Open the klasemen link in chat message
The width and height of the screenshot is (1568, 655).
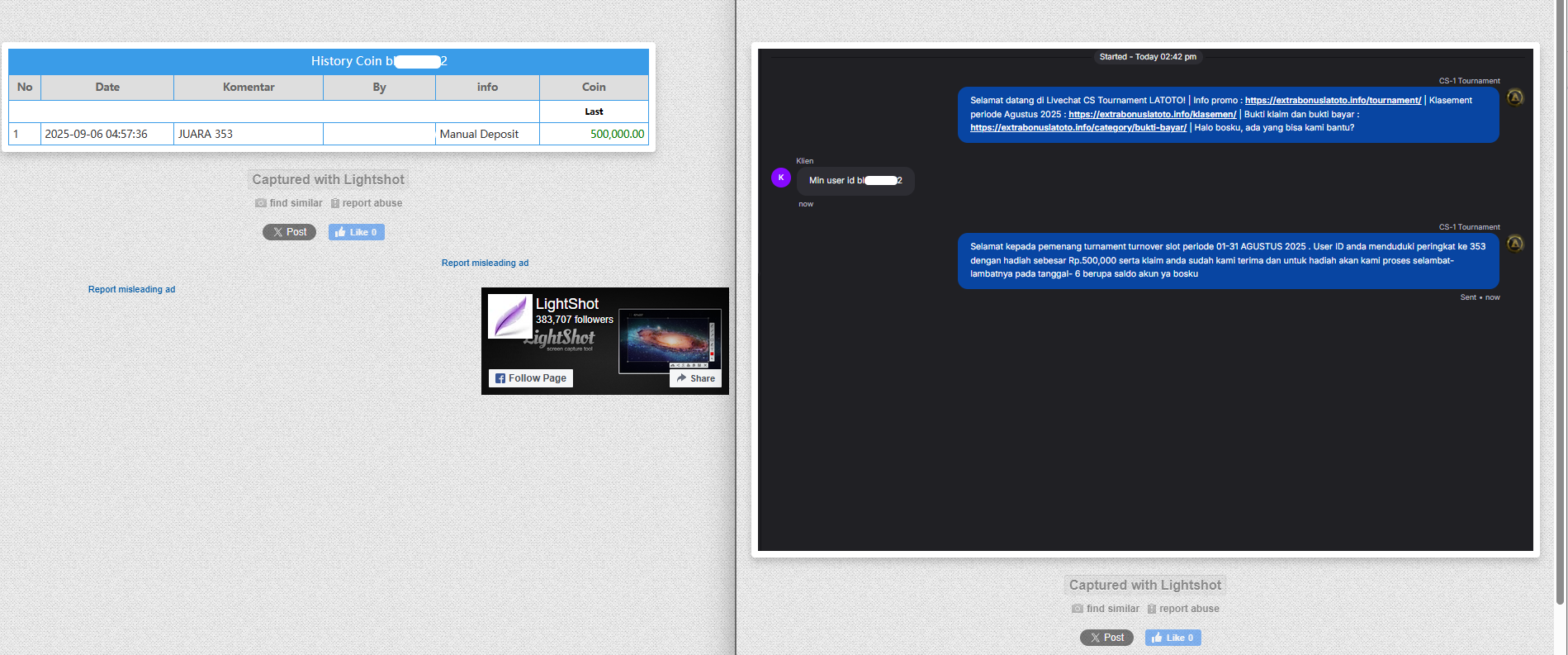click(x=1152, y=114)
